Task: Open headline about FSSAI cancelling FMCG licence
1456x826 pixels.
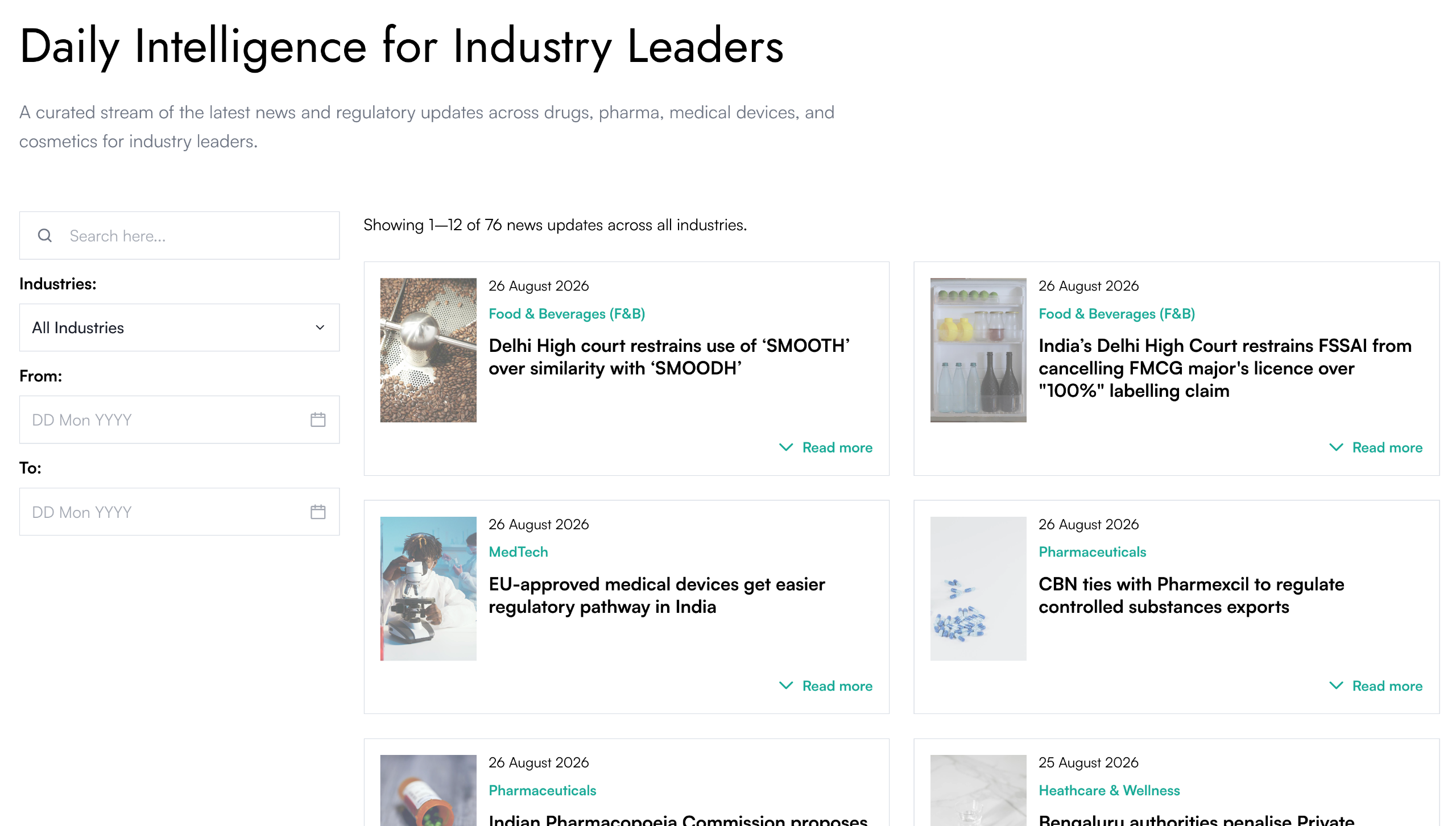Action: tap(1225, 368)
